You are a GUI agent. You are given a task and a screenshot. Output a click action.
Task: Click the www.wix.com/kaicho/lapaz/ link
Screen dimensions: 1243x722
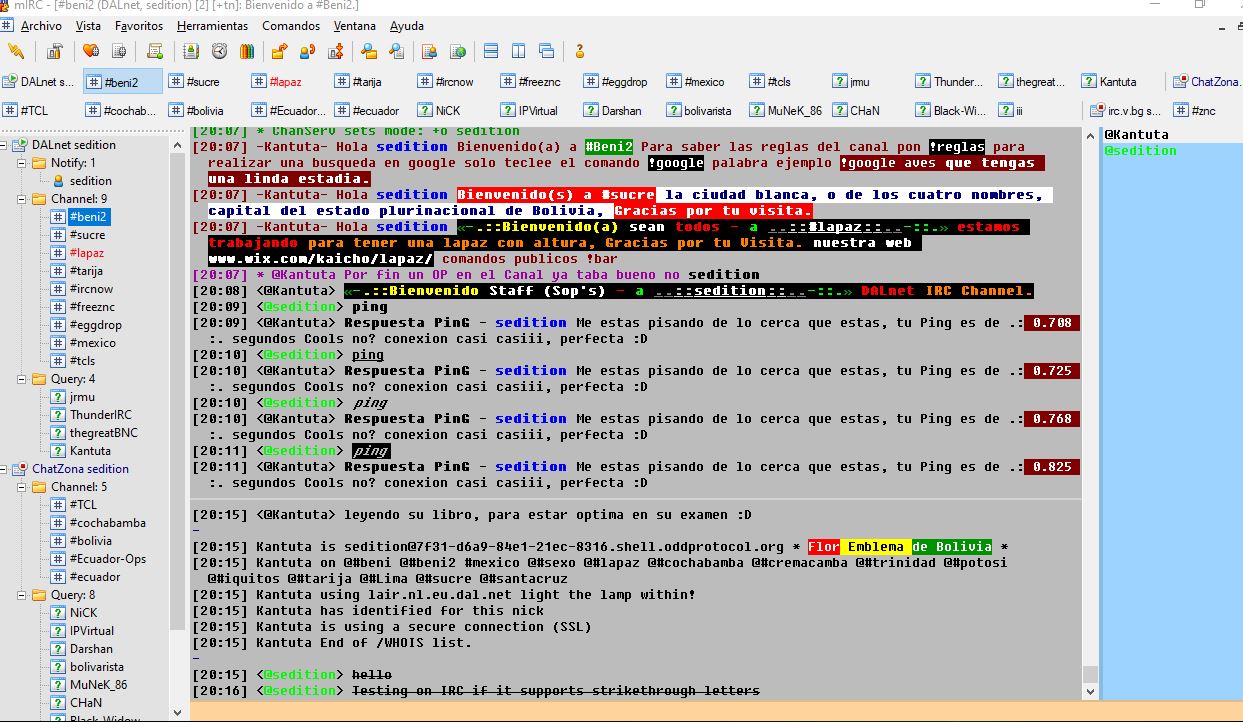pos(320,259)
